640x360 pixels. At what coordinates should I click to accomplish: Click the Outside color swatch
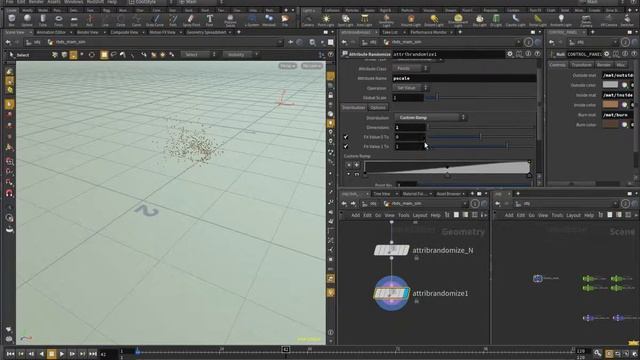(x=610, y=85)
